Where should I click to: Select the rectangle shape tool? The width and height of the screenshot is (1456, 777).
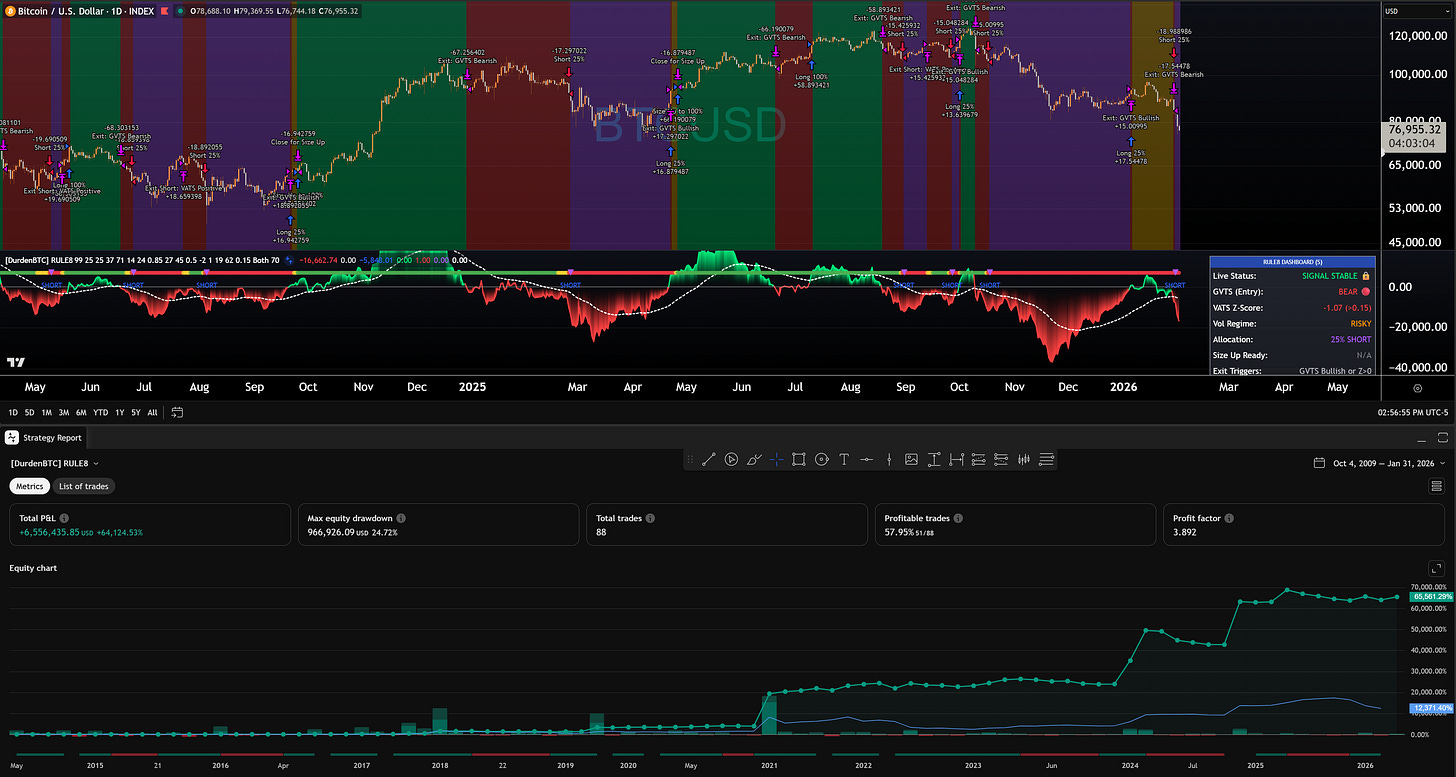[799, 459]
